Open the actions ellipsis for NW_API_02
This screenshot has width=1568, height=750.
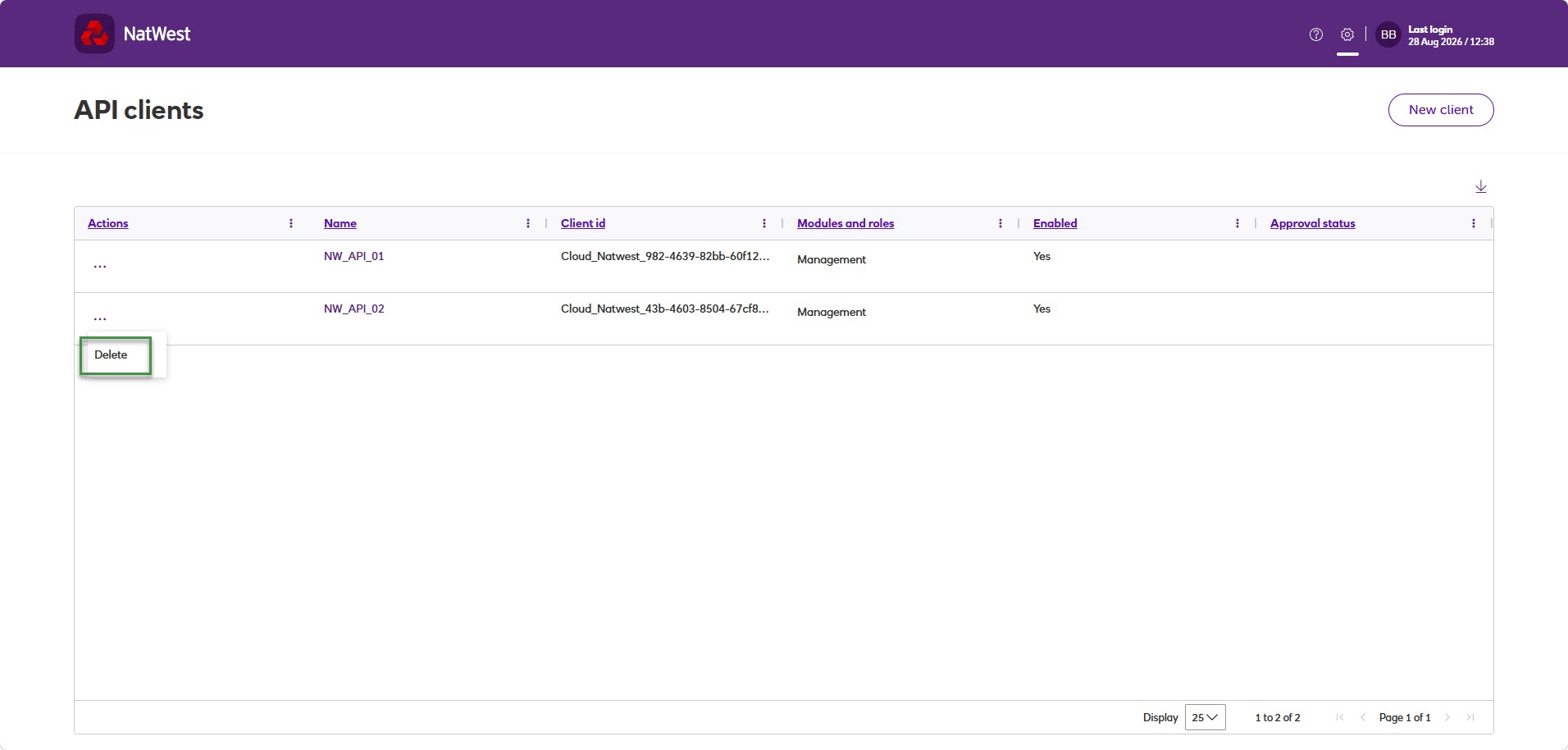[x=100, y=318]
